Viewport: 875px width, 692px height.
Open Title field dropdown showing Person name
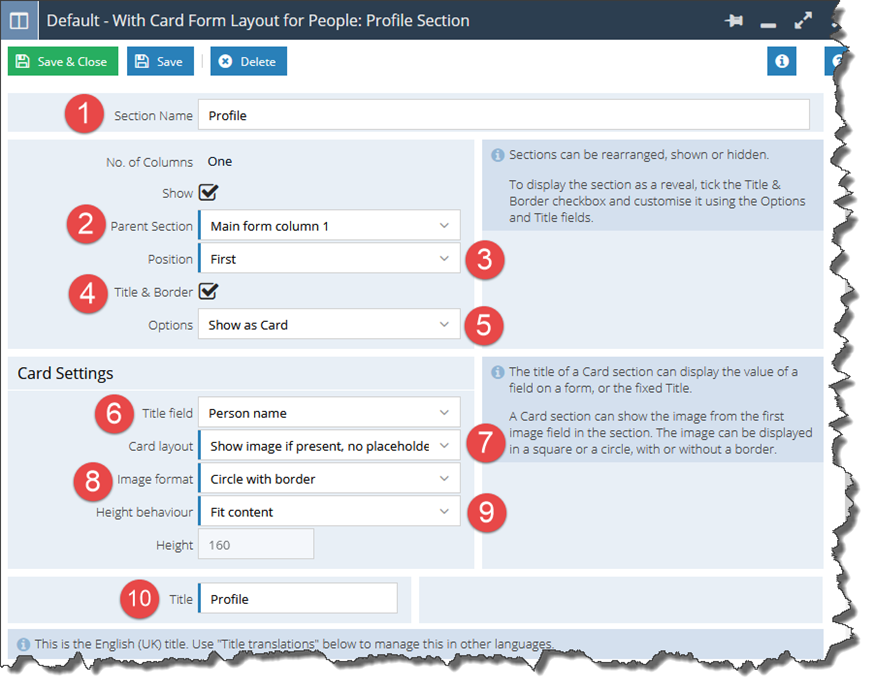(x=329, y=412)
